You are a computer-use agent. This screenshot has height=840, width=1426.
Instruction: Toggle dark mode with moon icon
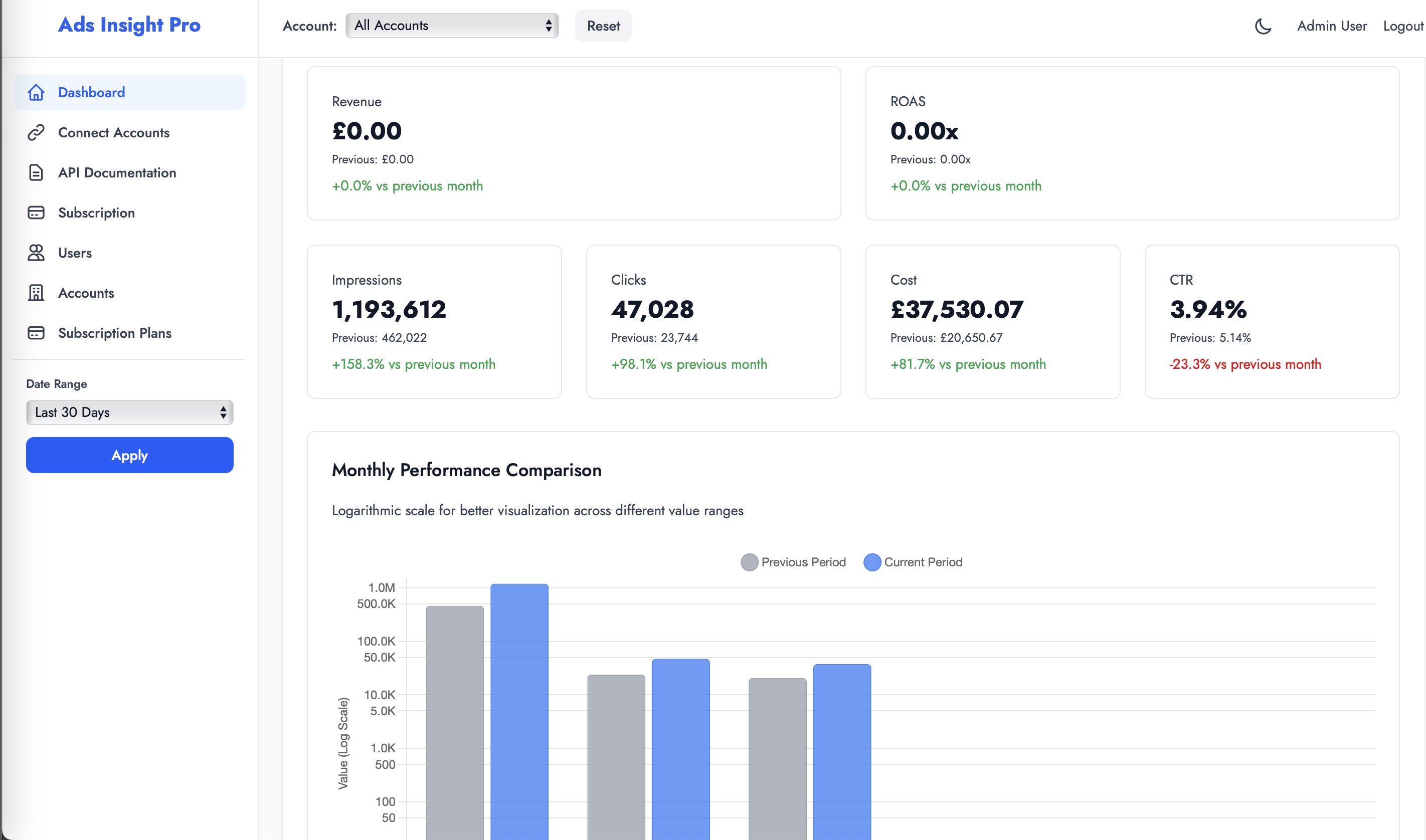click(1263, 26)
